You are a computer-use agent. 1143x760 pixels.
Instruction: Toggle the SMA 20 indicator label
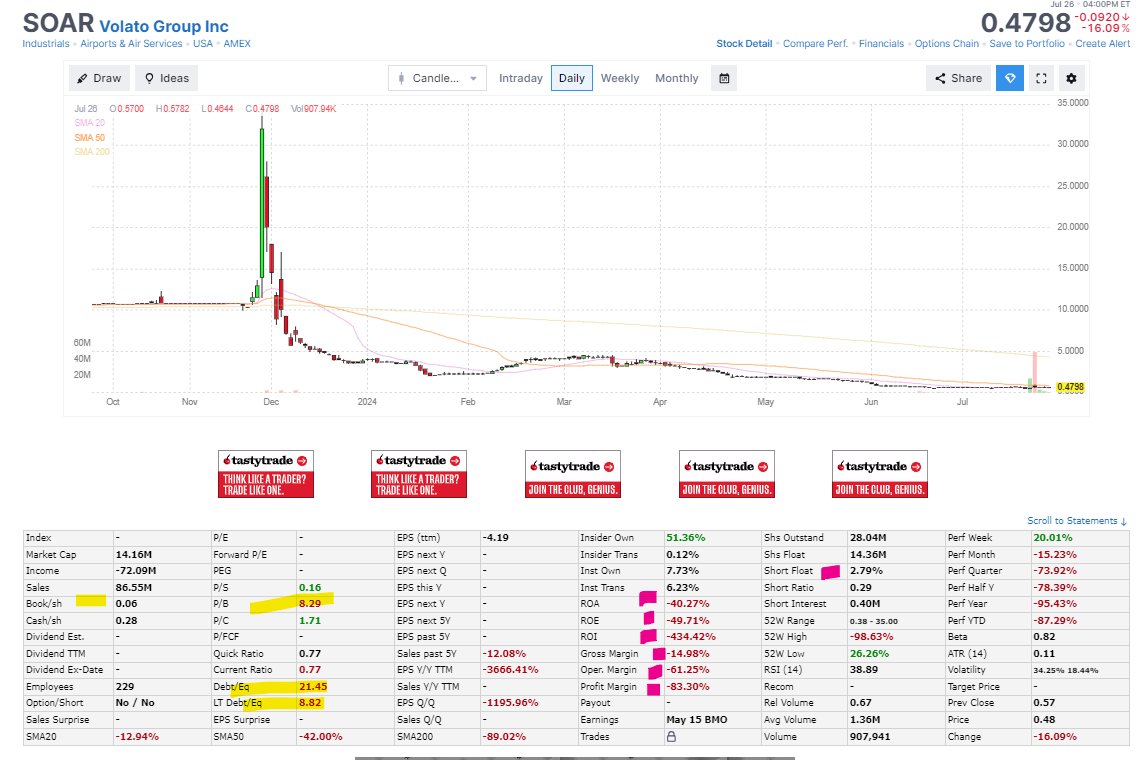point(90,122)
